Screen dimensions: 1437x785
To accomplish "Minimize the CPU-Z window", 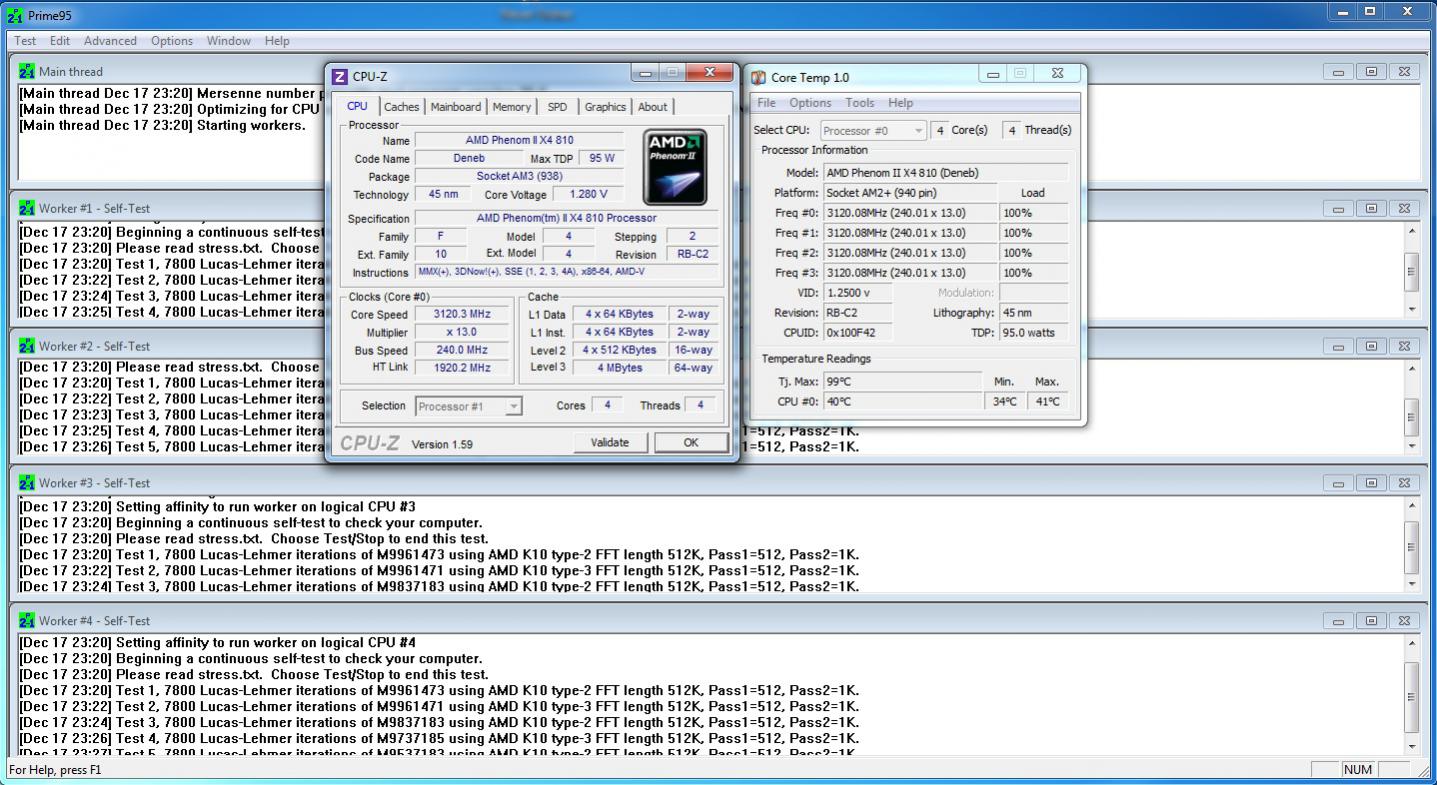I will pos(645,73).
